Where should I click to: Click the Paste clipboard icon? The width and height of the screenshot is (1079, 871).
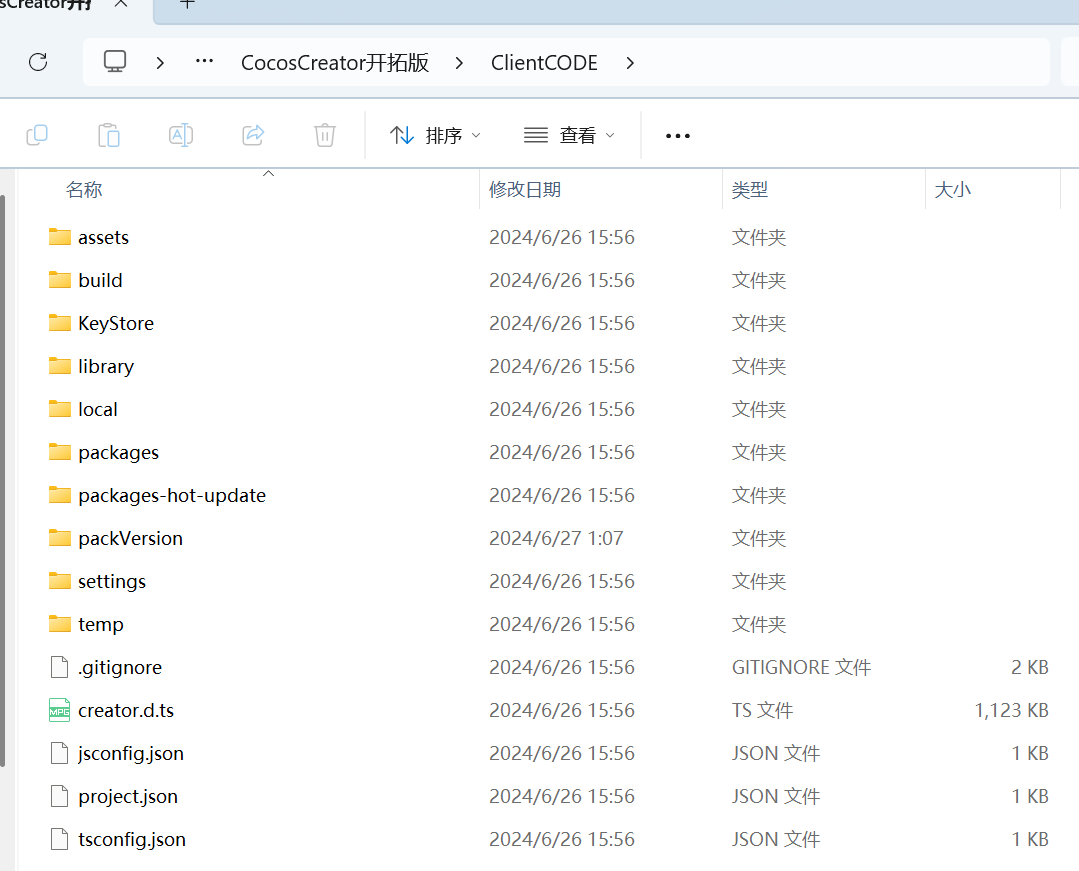pos(109,135)
